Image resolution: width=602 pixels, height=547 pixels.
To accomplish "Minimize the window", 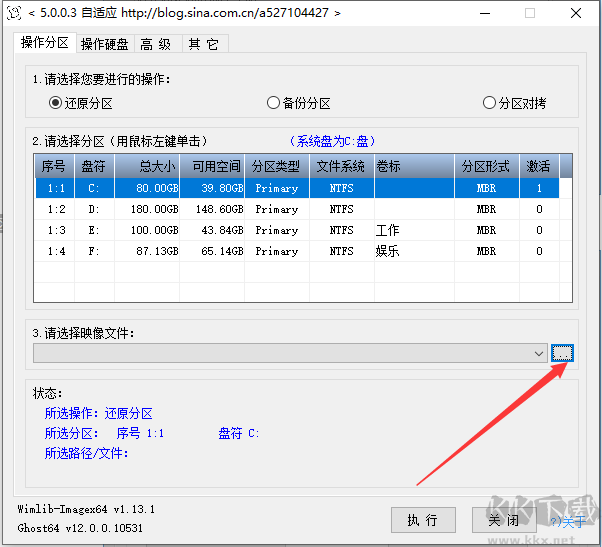I will (485, 13).
